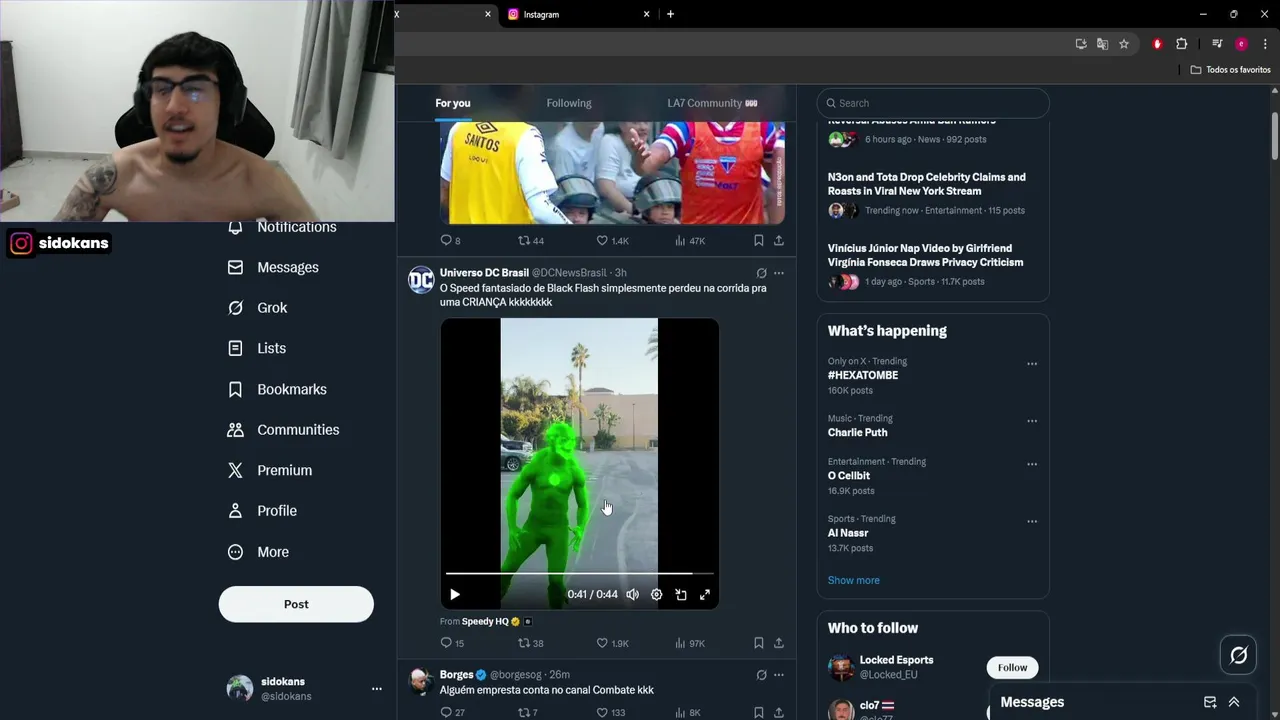Open Vinícius Júnior Nap Video news story
The image size is (1280, 720).
click(x=925, y=255)
